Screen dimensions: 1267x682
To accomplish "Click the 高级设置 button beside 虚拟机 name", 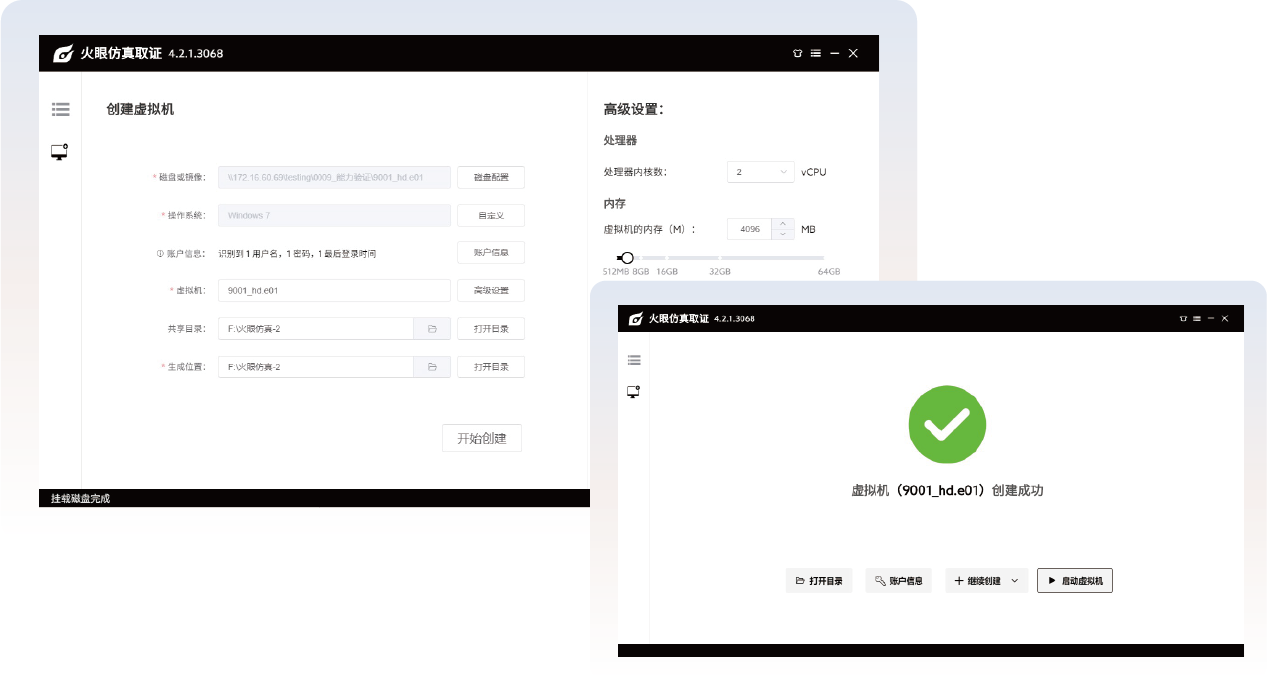I will tap(491, 291).
